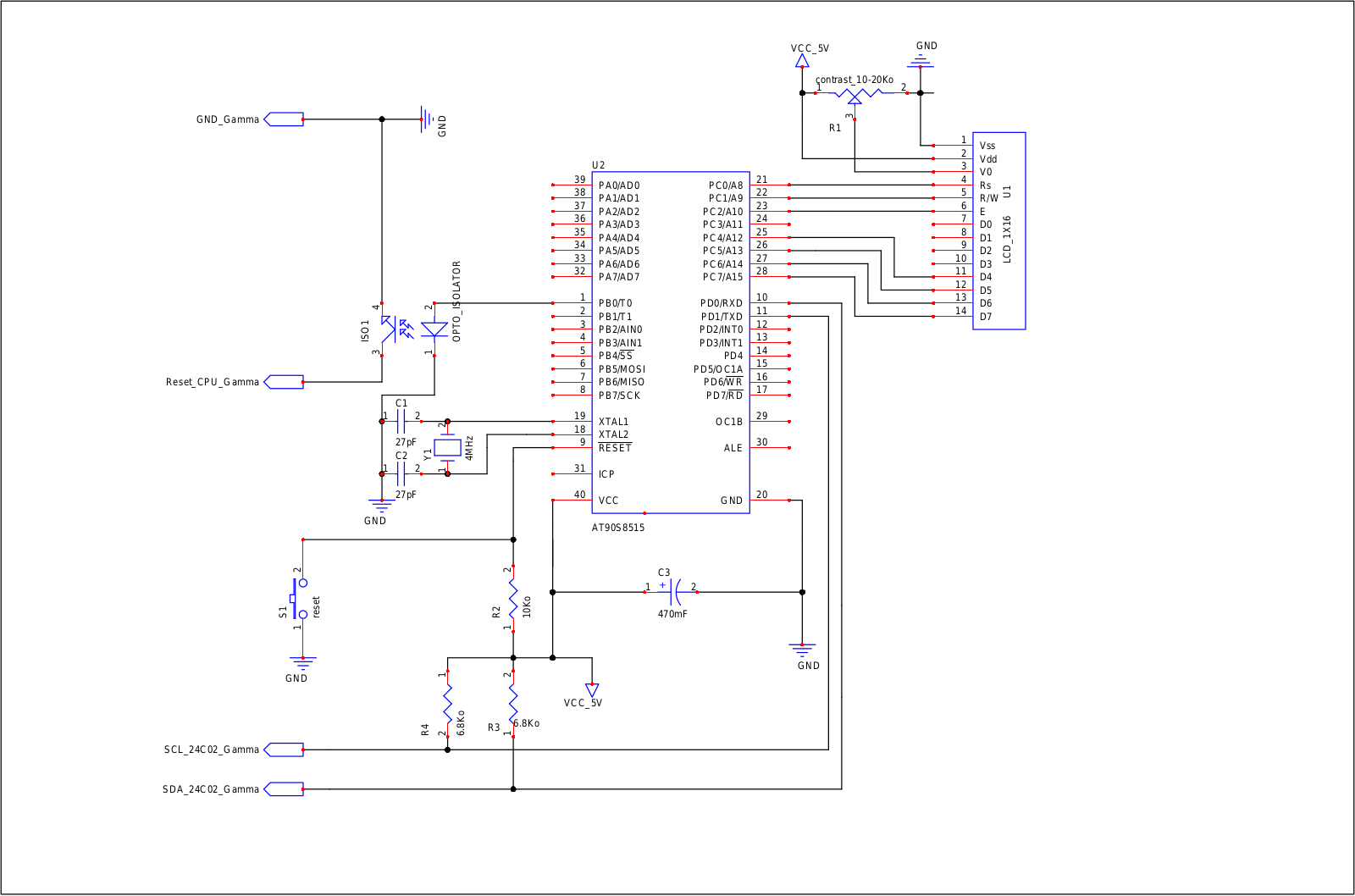Select the SCL_24C02_Gamma port connector symbol
Viewport: 1355px width, 896px height.
point(284,749)
